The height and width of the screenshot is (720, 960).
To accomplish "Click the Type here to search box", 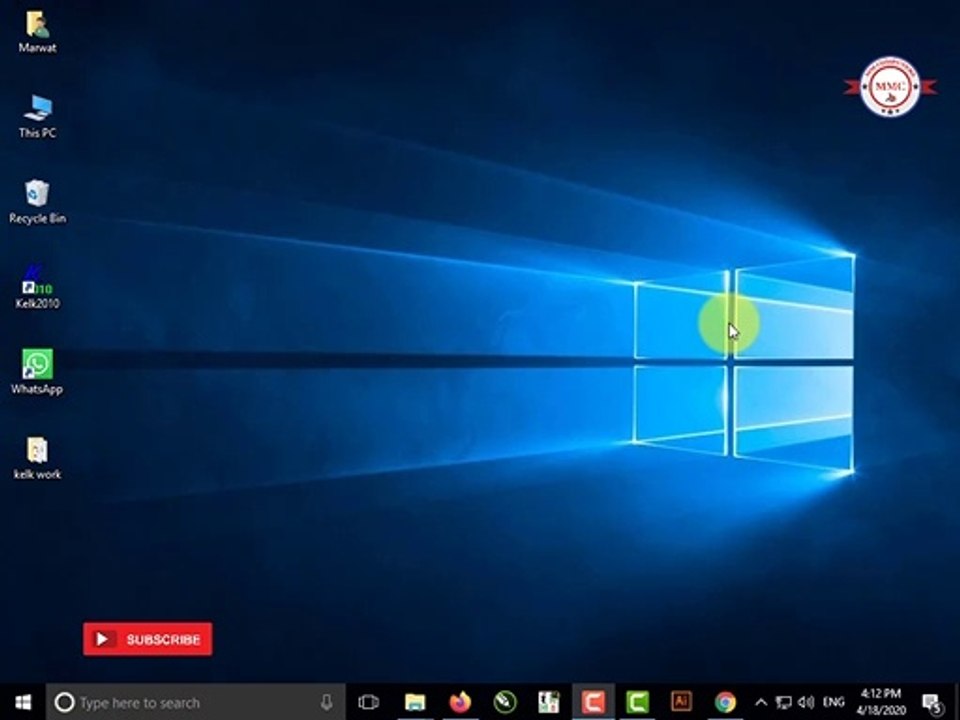I will (196, 702).
